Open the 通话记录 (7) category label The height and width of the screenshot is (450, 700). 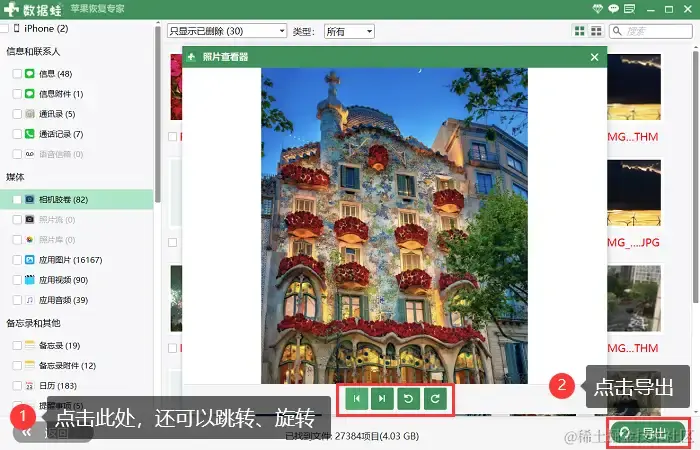[x=61, y=134]
